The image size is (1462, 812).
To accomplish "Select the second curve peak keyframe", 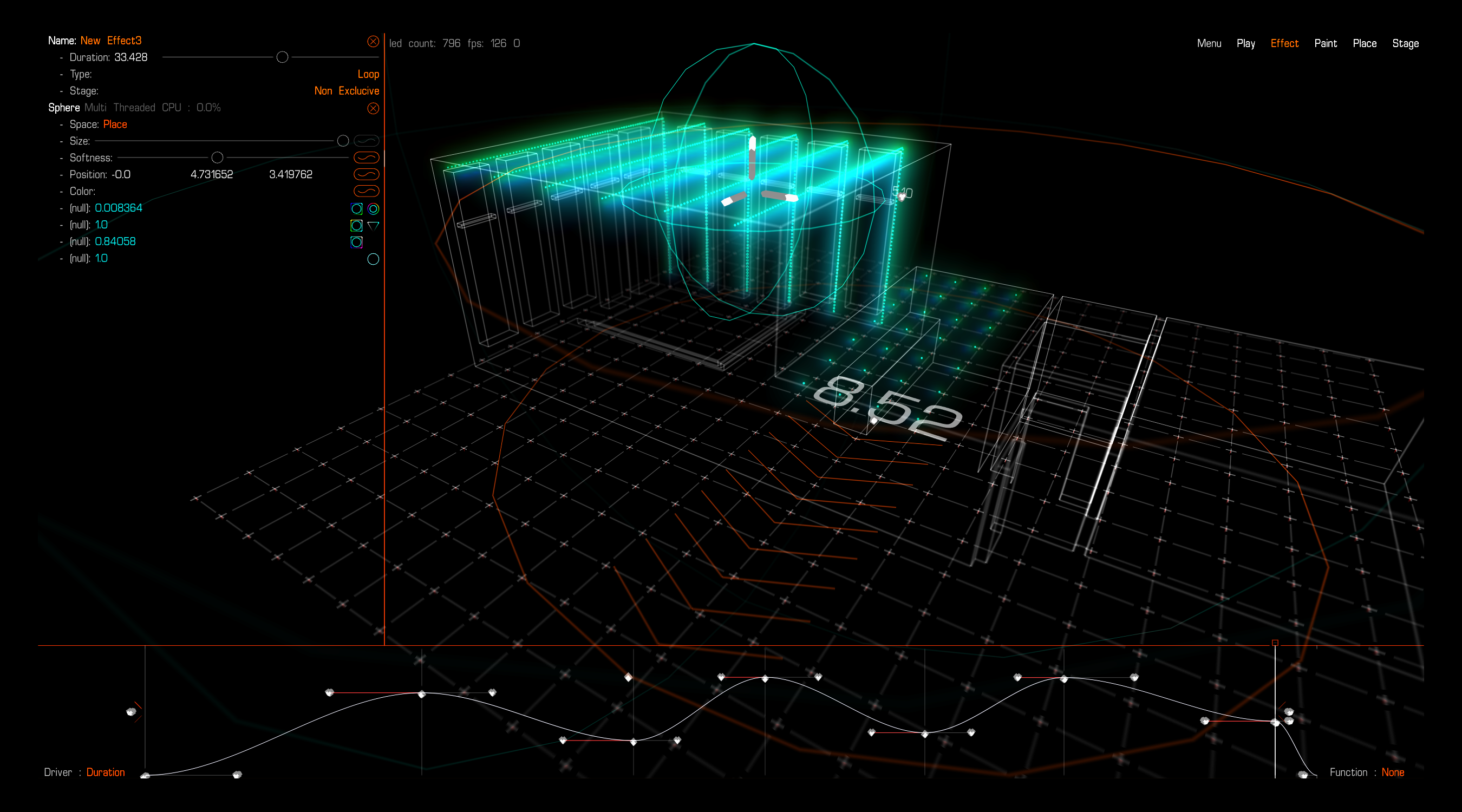I will [x=765, y=679].
